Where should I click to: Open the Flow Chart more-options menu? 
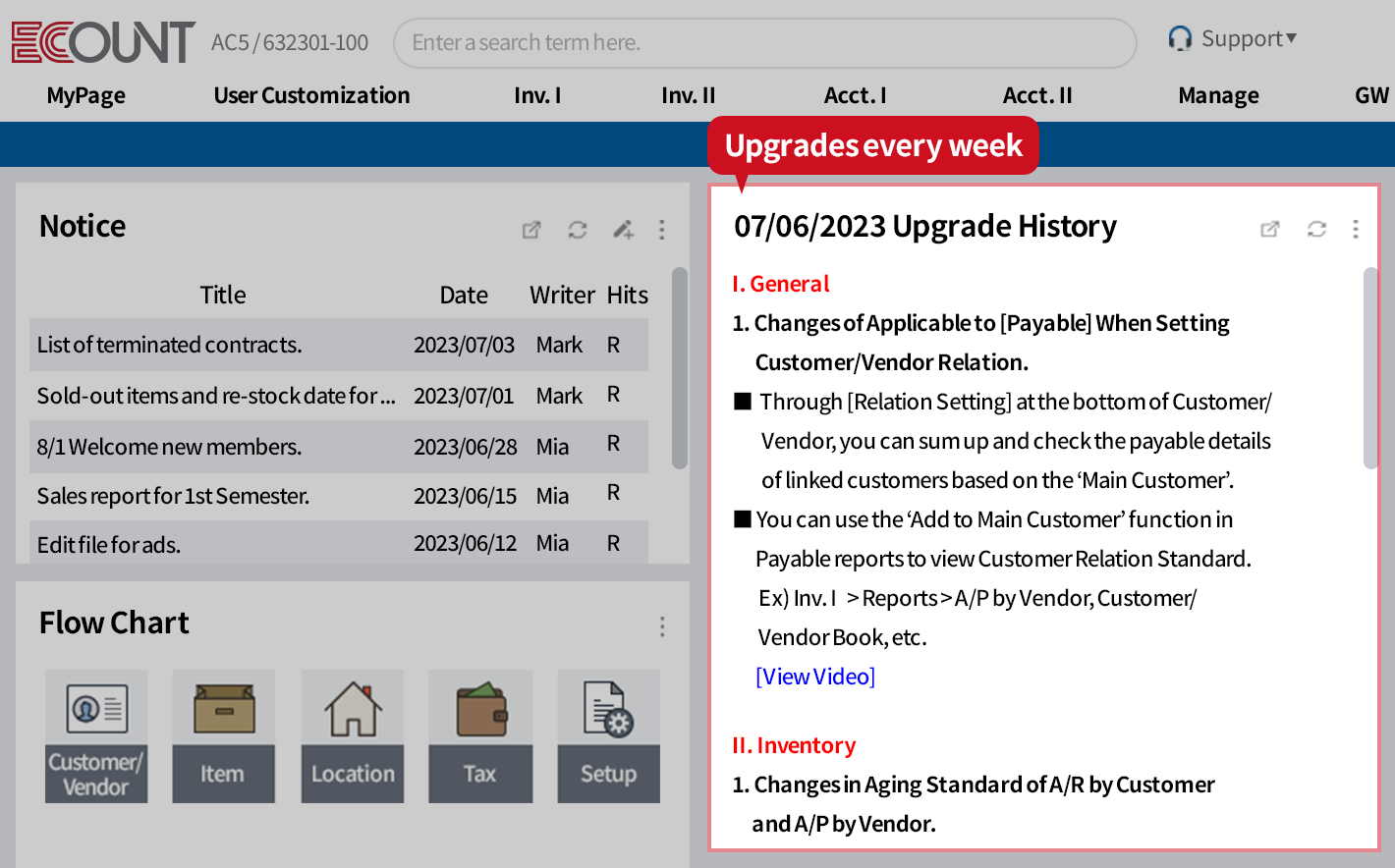(662, 626)
